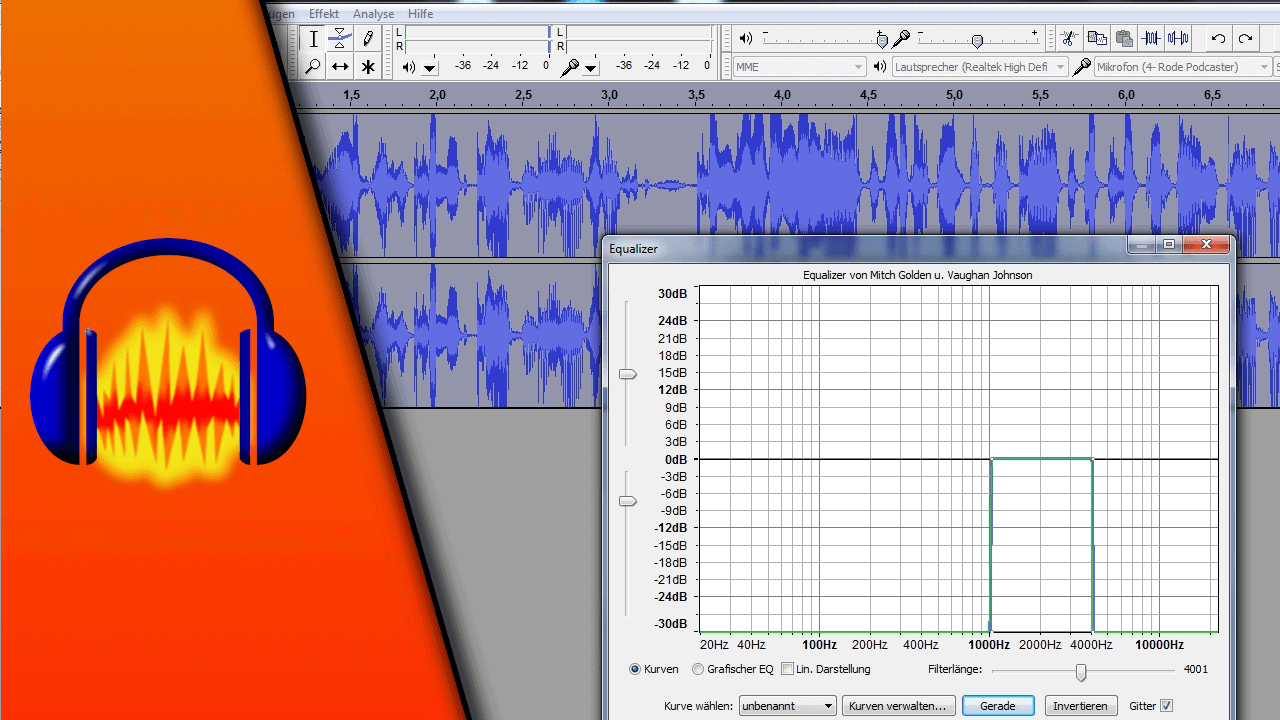Image resolution: width=1280 pixels, height=720 pixels.
Task: Click the 3,0 mark on timeline ruler
Action: 610,94
